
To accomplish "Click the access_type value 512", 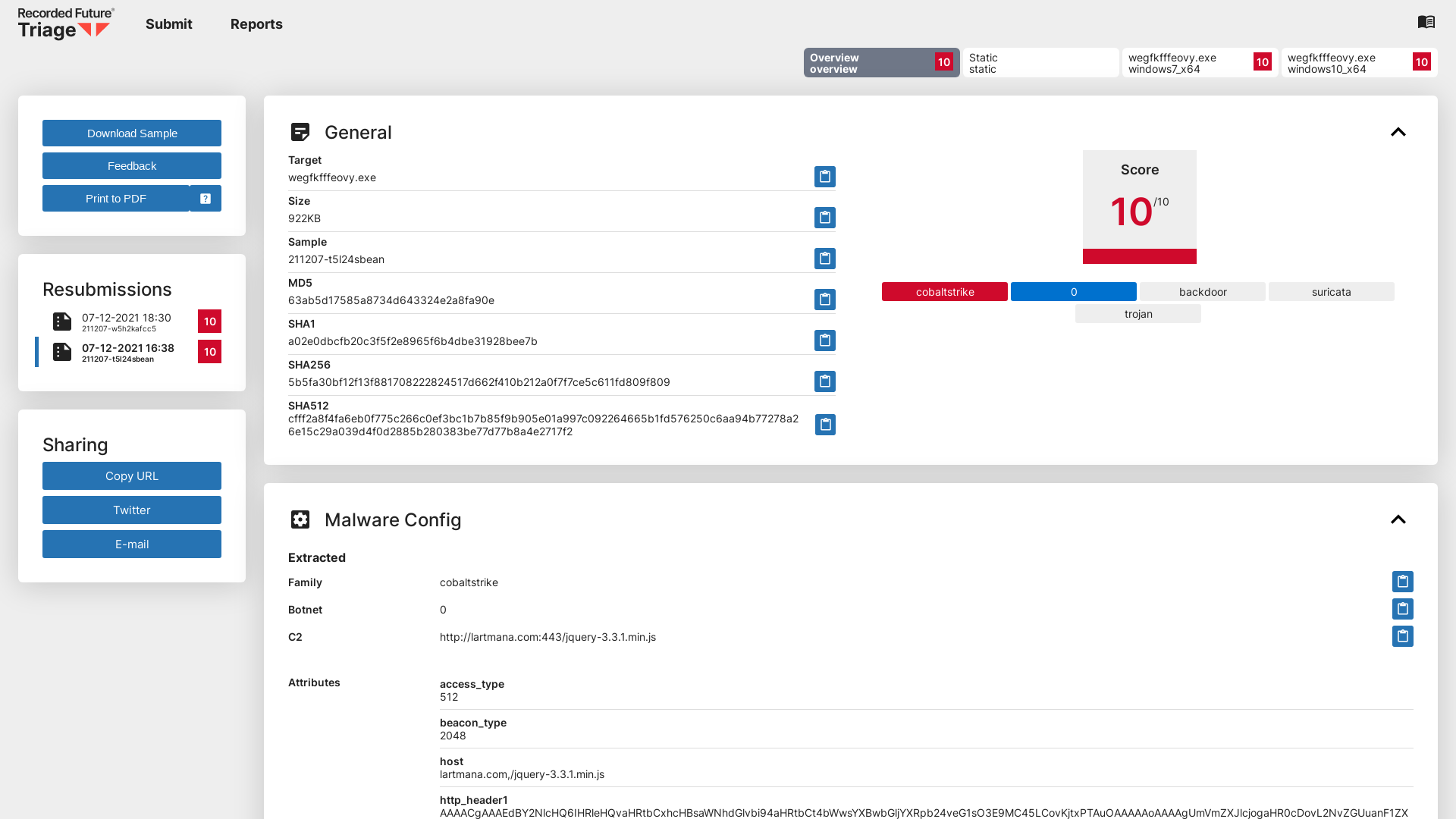I will coord(449,697).
